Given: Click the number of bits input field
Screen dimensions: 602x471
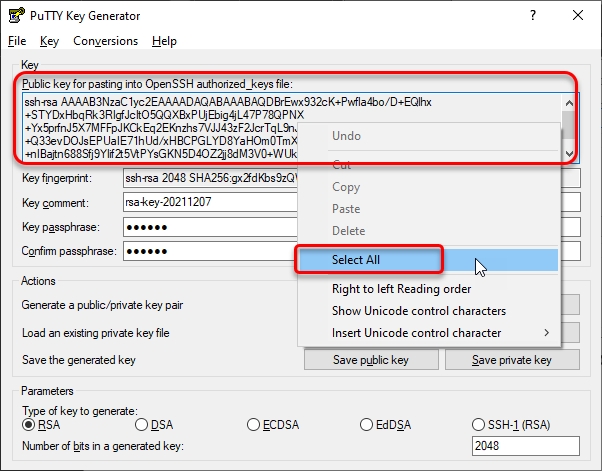Looking at the screenshot, I should [525, 446].
